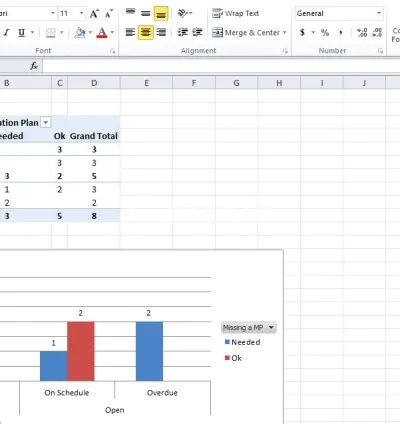
Task: Open the font size dropdown arrow
Action: [81, 13]
